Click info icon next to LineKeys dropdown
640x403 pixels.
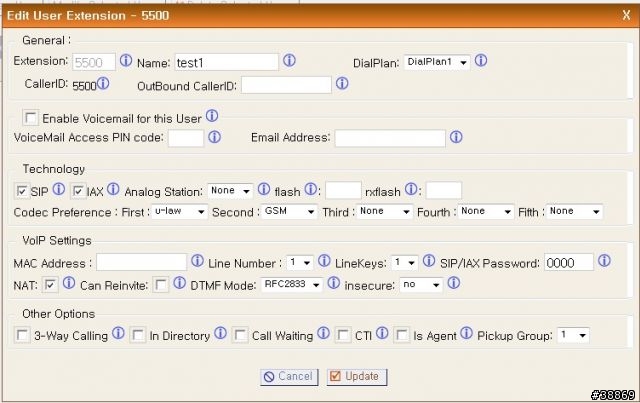(429, 261)
